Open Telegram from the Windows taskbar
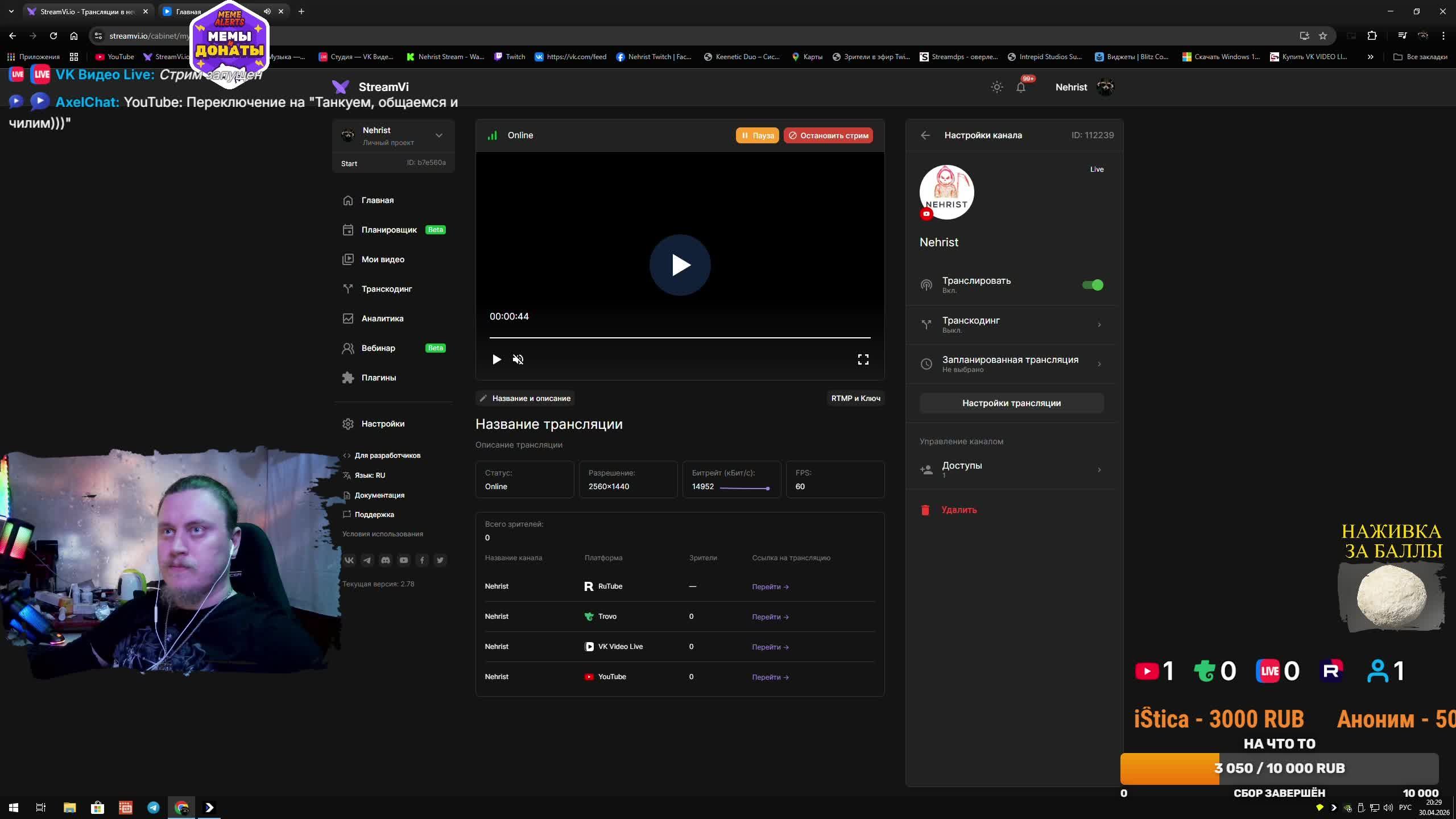 [x=154, y=807]
